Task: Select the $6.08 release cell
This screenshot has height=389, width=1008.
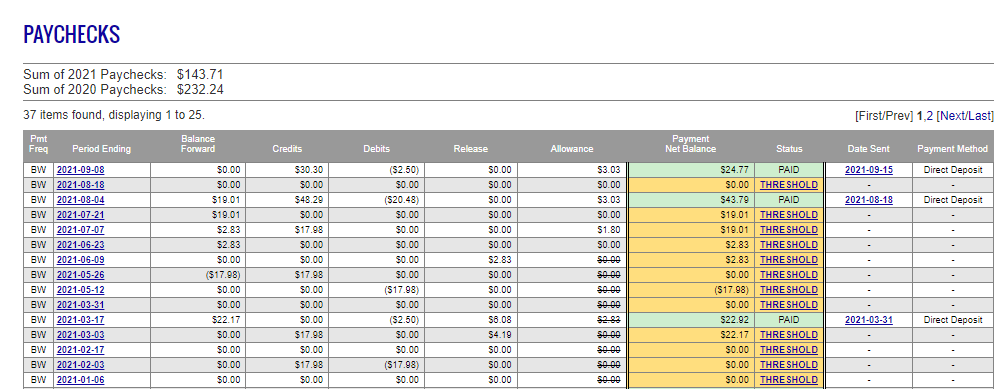Action: click(471, 320)
